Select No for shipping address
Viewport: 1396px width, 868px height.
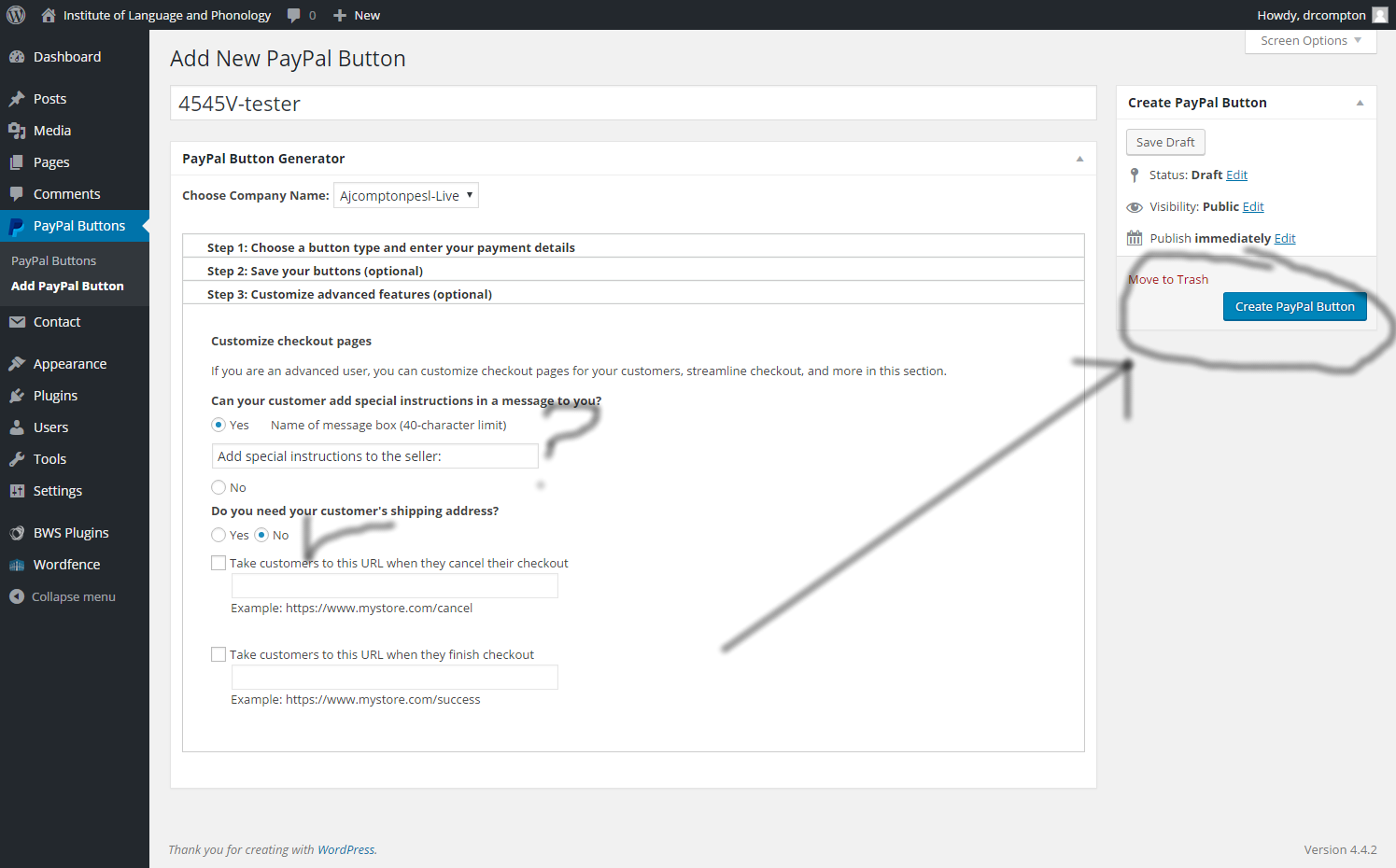[261, 535]
